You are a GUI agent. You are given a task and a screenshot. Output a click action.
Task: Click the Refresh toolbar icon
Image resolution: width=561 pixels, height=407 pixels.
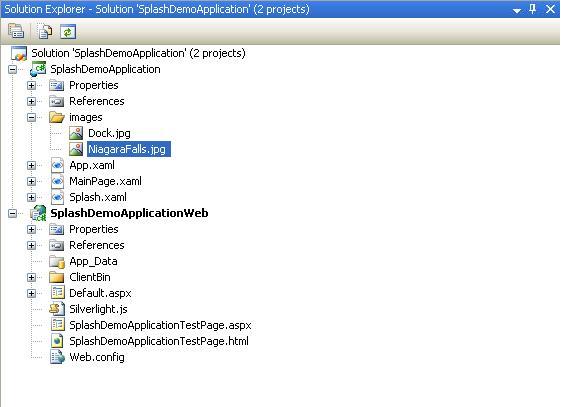[68, 31]
